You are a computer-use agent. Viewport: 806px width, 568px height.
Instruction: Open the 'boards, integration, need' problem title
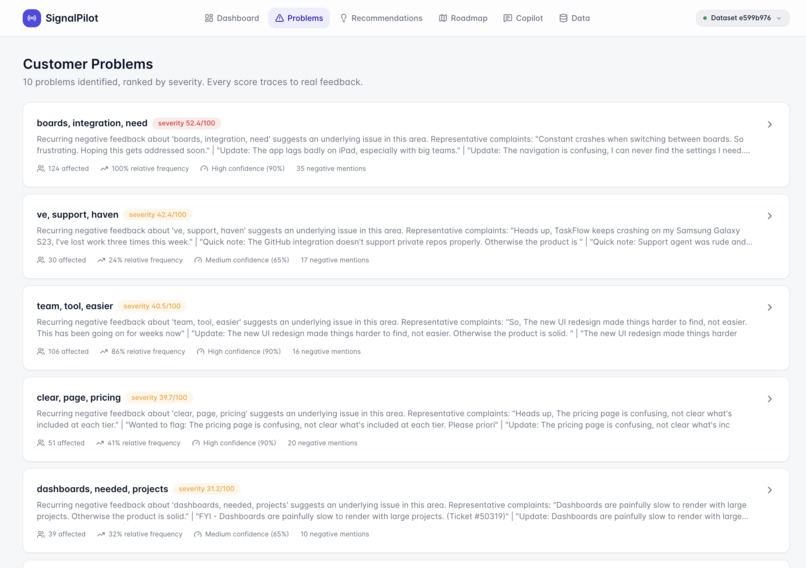pos(92,123)
